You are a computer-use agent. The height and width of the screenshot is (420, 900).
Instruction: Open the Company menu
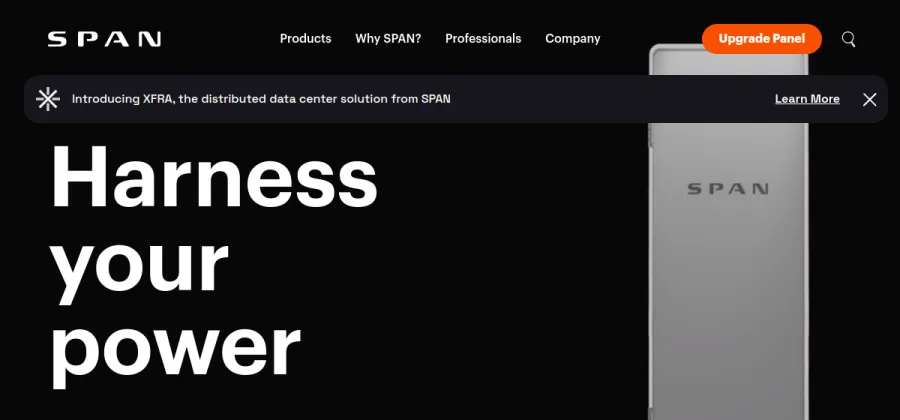click(x=573, y=38)
